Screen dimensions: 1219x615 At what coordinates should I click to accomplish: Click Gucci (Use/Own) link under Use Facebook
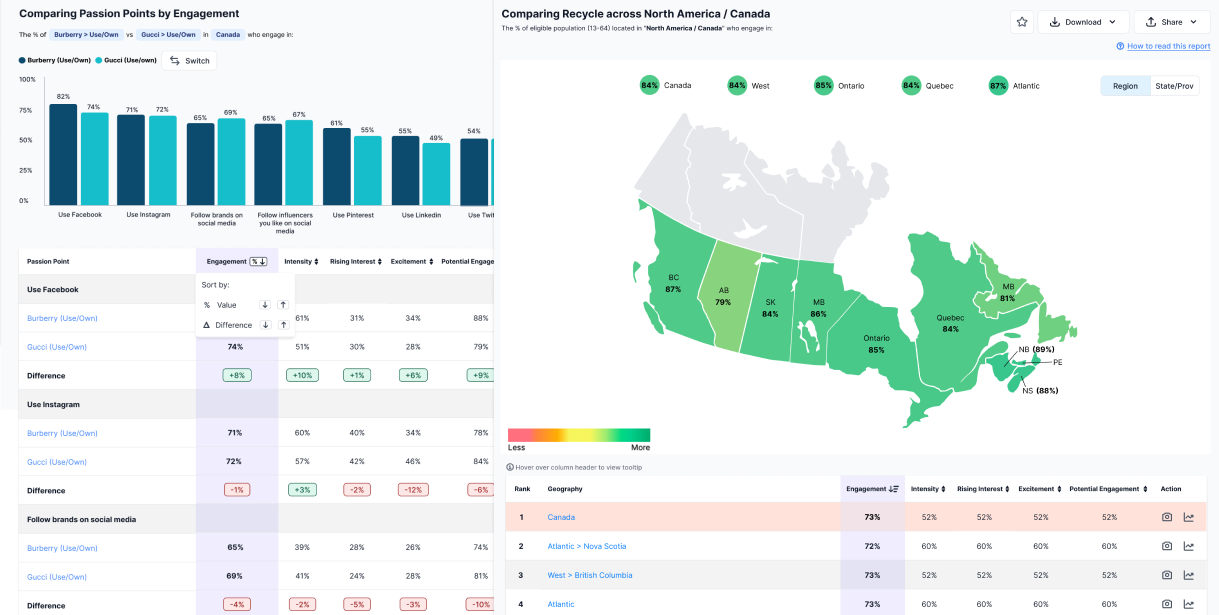point(57,347)
